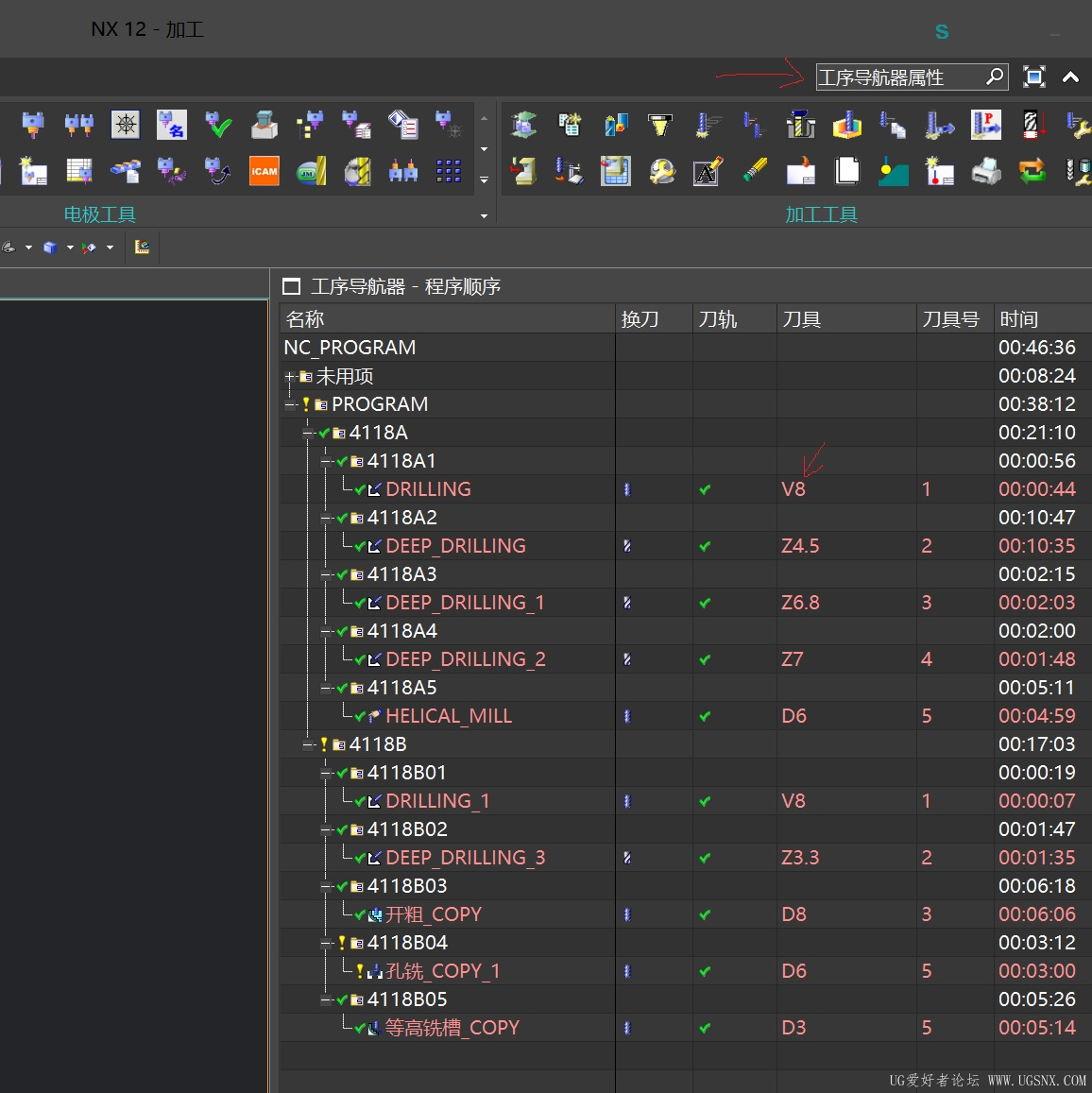The image size is (1092, 1093).
Task: Click the printer icon in 加工工具
Action: (985, 171)
